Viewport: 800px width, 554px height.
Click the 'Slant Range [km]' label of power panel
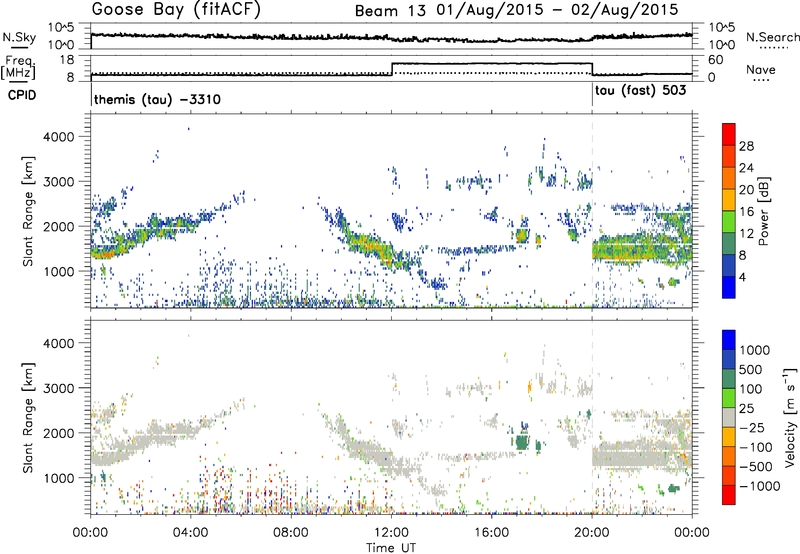click(x=28, y=211)
